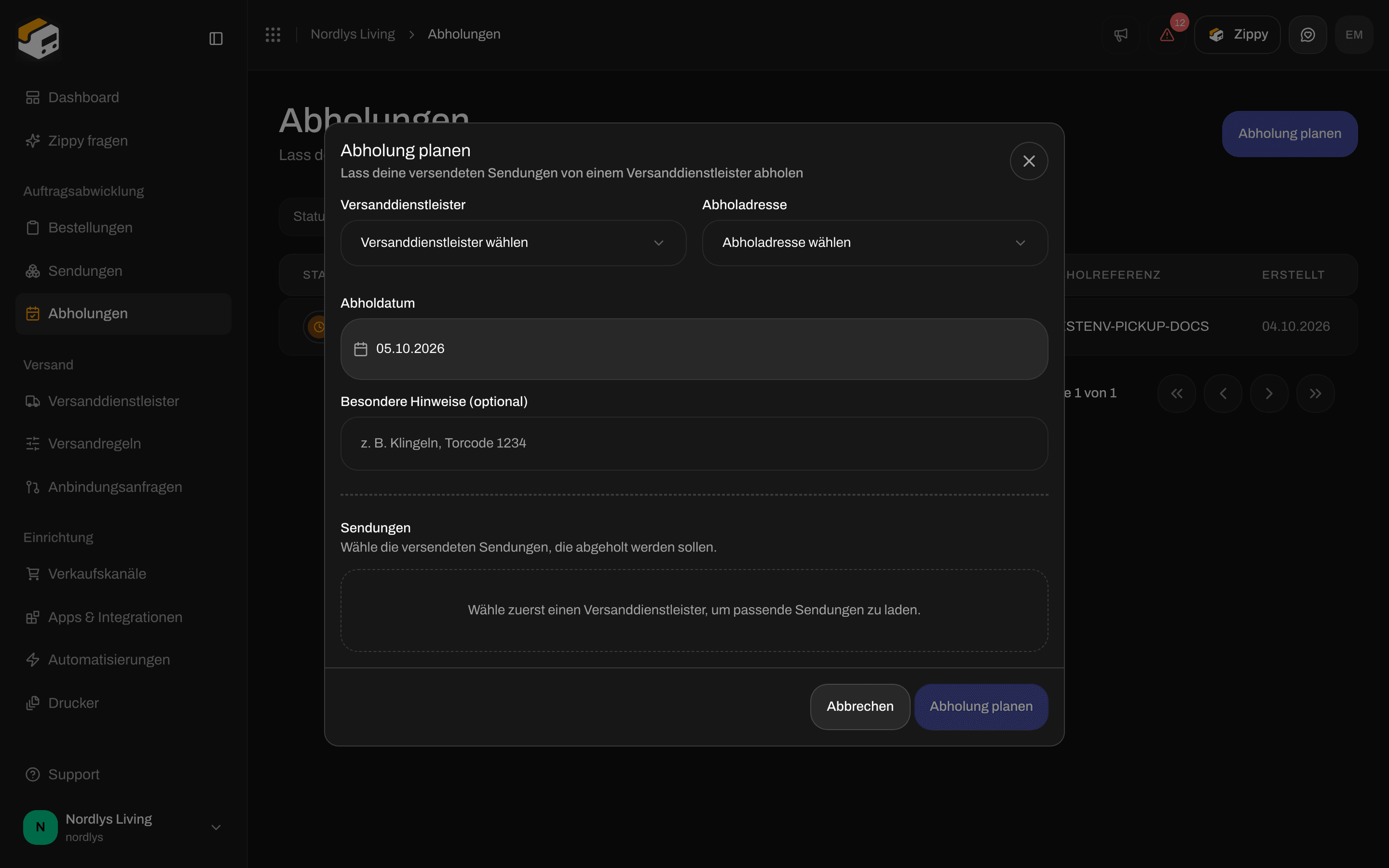Click the Nordlys Living N avatar

(x=40, y=827)
